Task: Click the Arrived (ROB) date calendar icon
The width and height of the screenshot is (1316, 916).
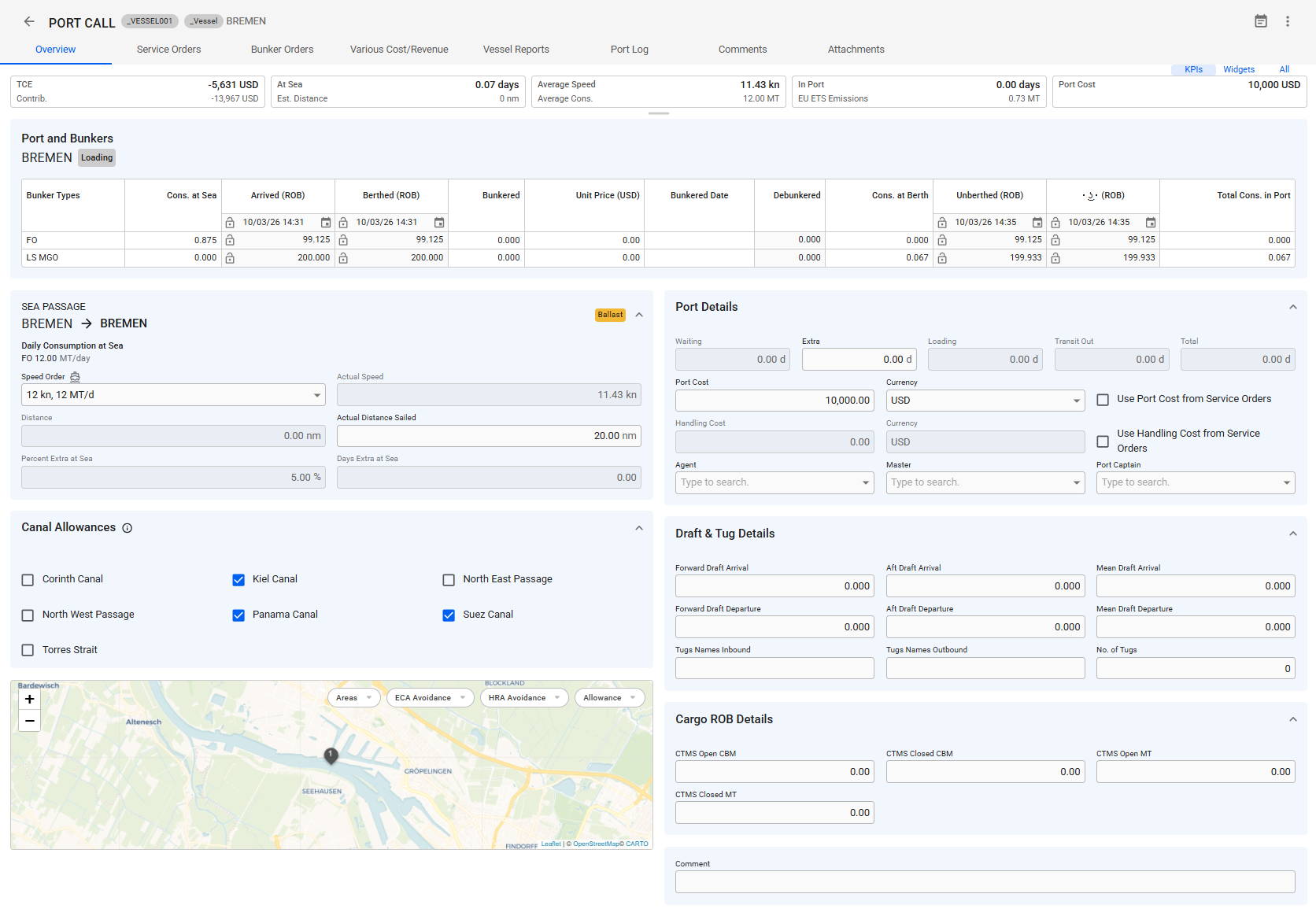Action: (x=326, y=223)
